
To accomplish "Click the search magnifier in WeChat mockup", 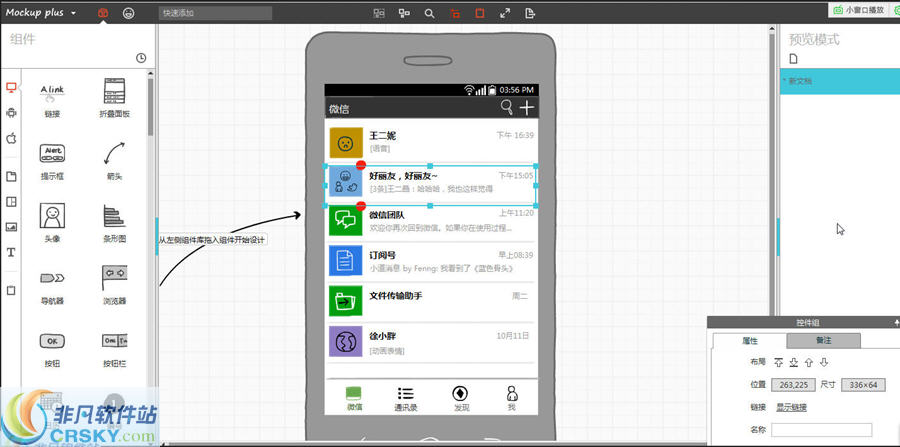I will point(506,107).
